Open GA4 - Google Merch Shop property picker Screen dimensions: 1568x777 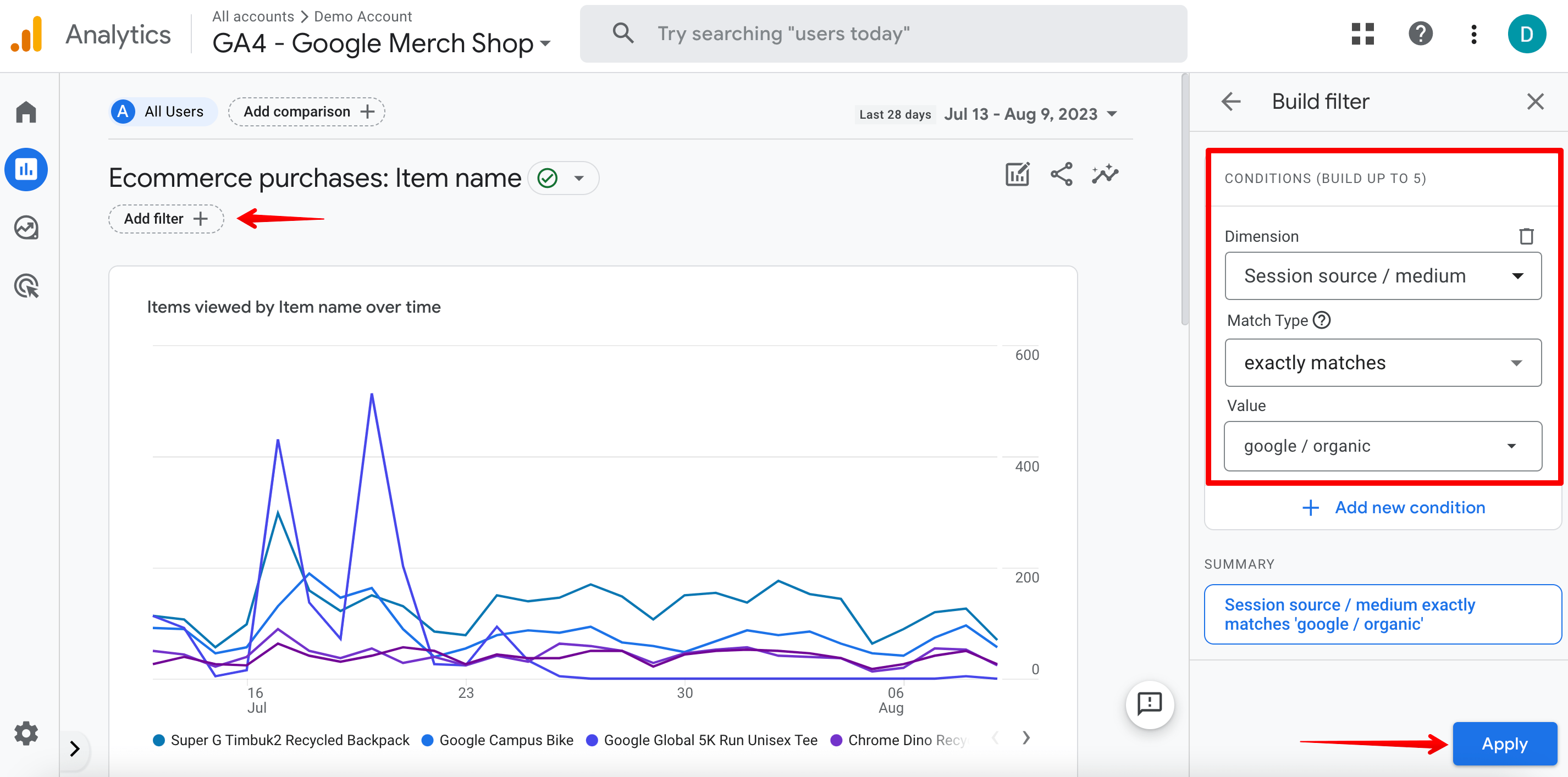click(x=382, y=43)
